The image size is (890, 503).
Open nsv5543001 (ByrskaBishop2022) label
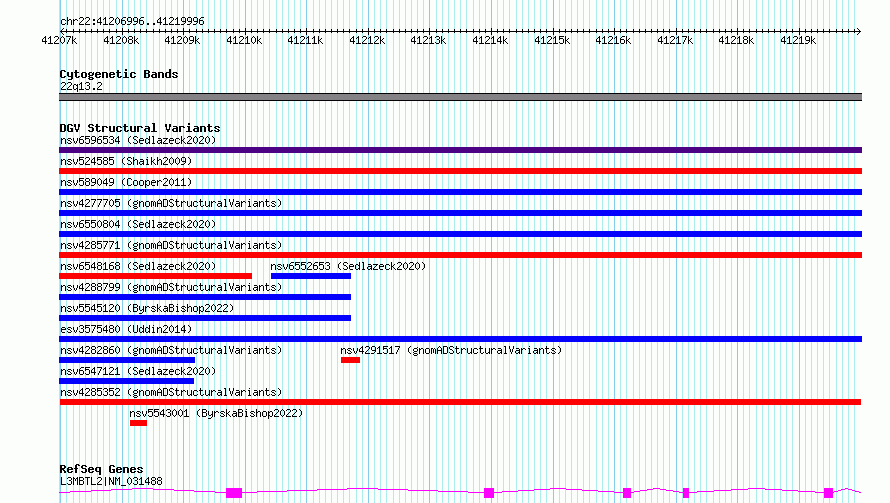click(216, 413)
